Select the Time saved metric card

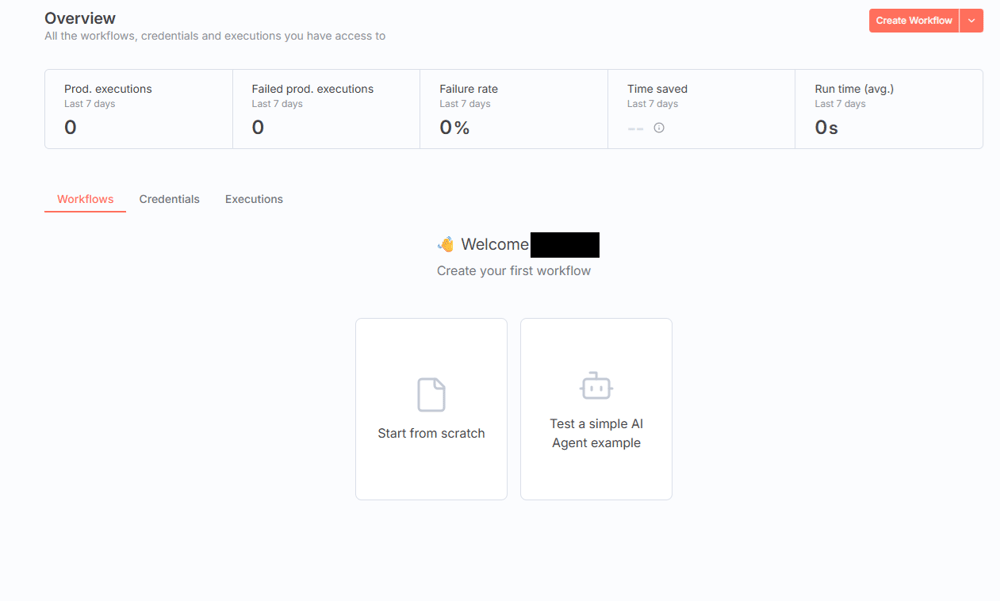[x=701, y=109]
